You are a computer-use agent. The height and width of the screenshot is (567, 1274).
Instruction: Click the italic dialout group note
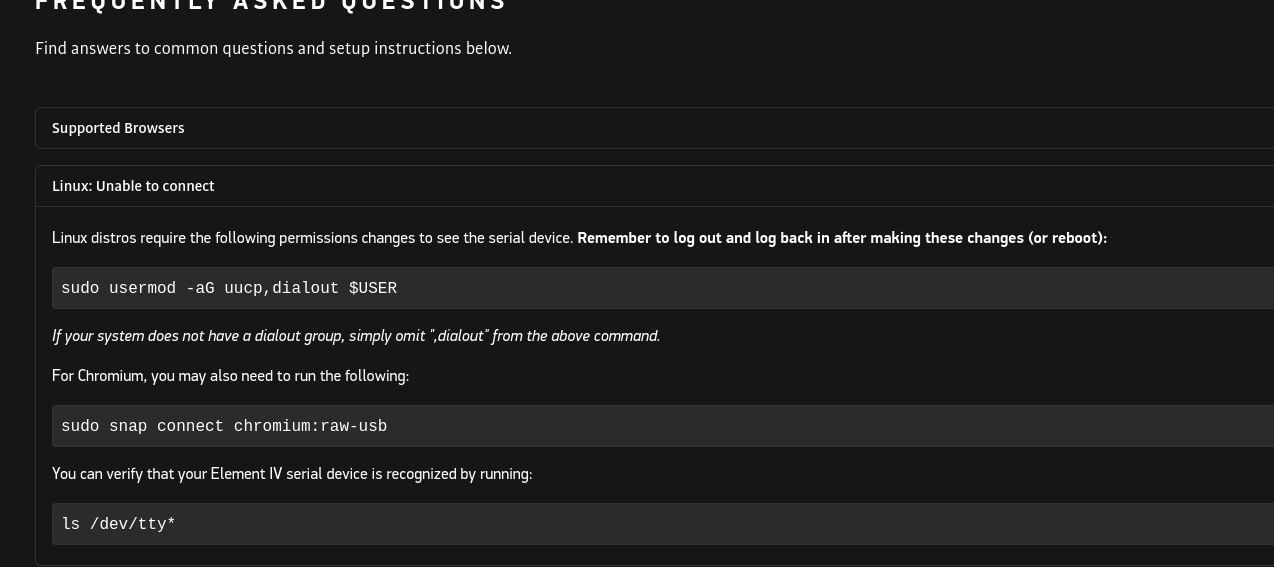point(356,336)
